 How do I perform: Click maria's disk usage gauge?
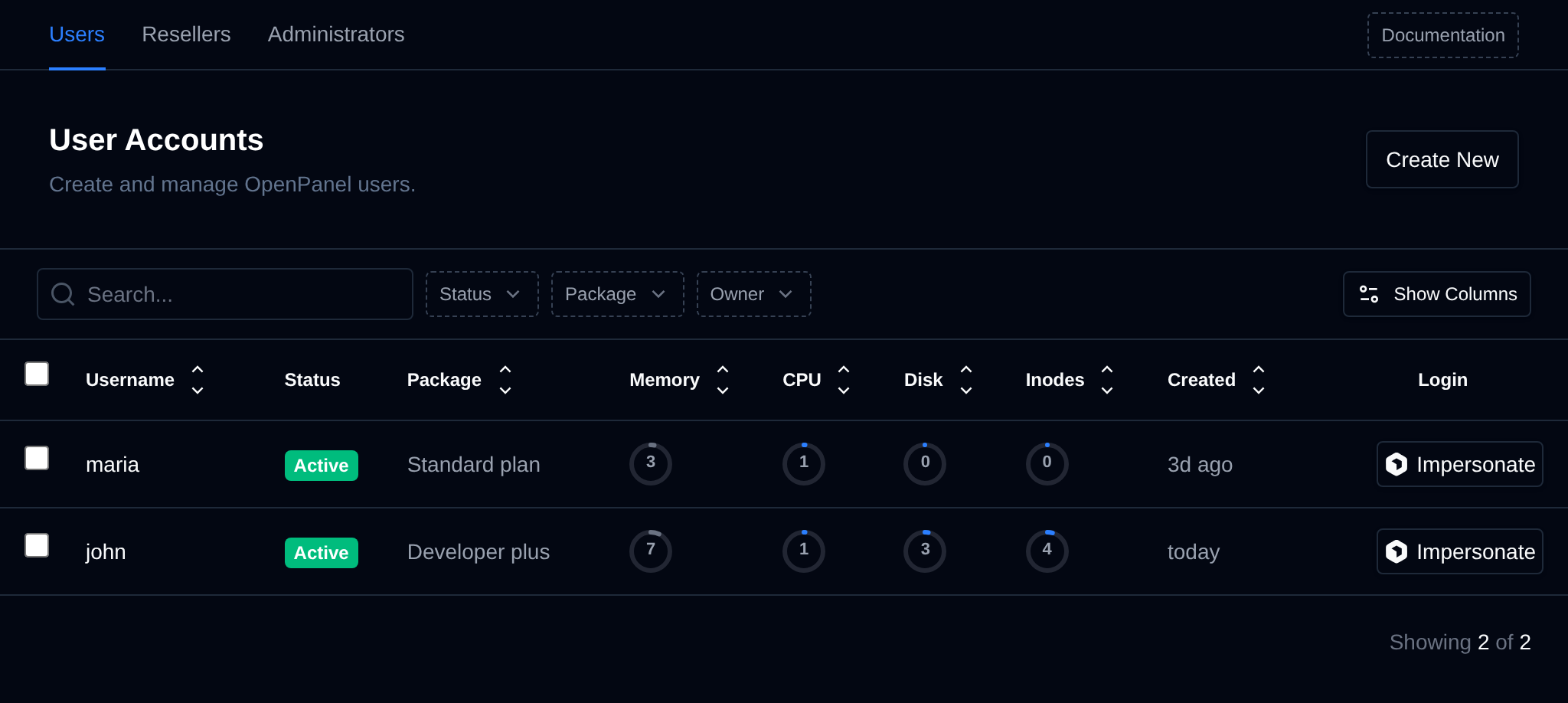(x=925, y=463)
